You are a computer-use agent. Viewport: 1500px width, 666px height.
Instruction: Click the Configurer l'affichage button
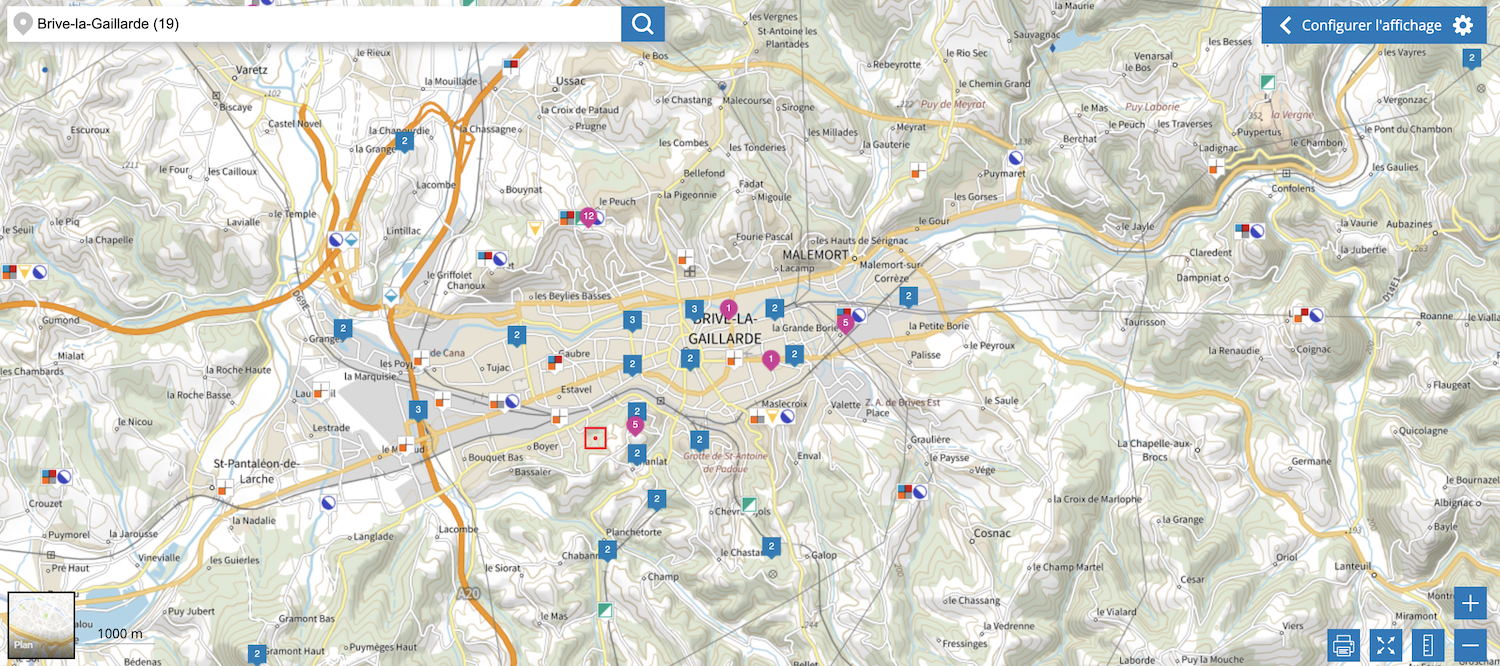point(1371,25)
